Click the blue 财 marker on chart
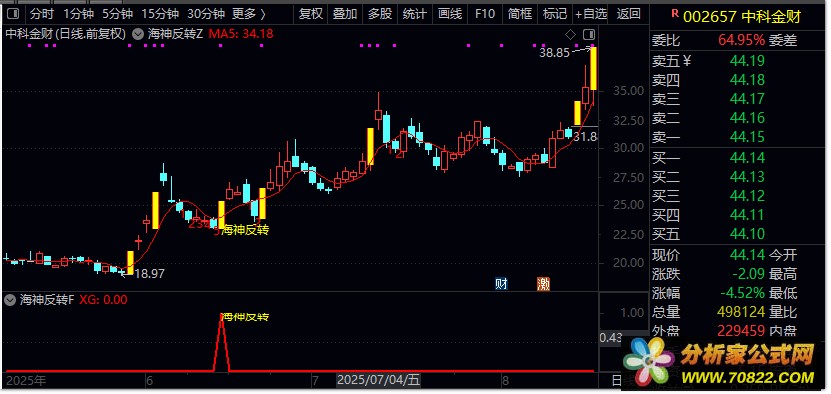Image resolution: width=831 pixels, height=394 pixels. (501, 284)
